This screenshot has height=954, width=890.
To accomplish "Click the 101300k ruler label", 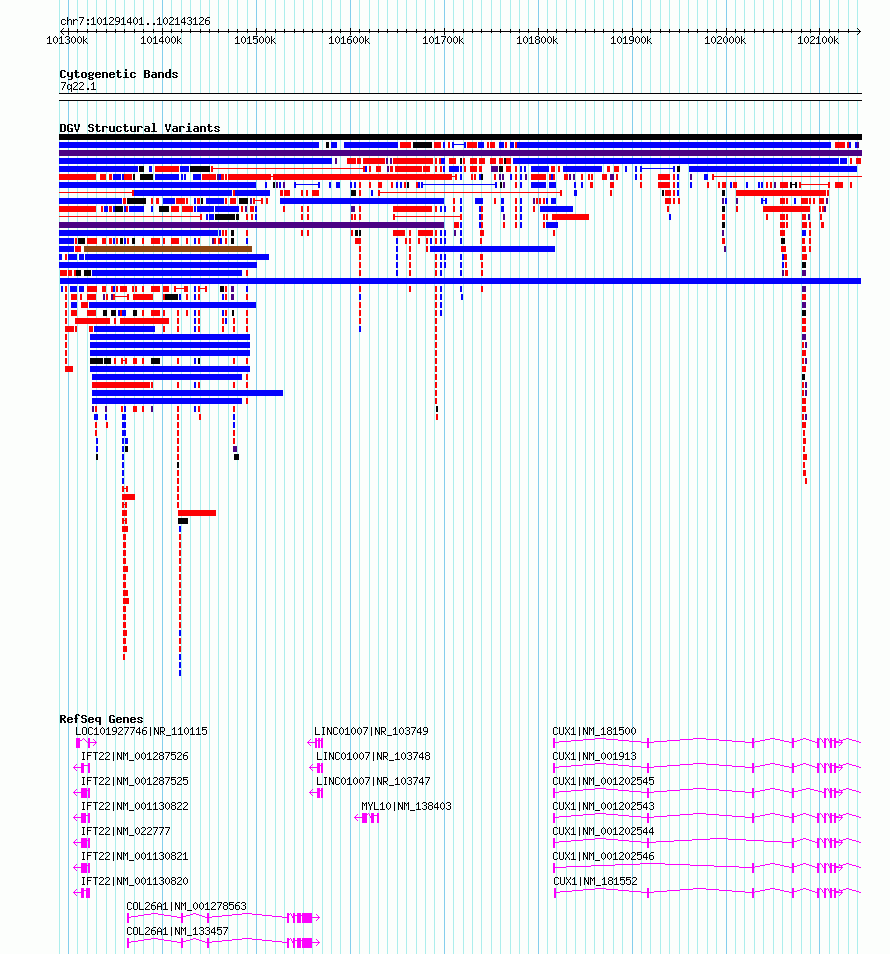I will 67,40.
